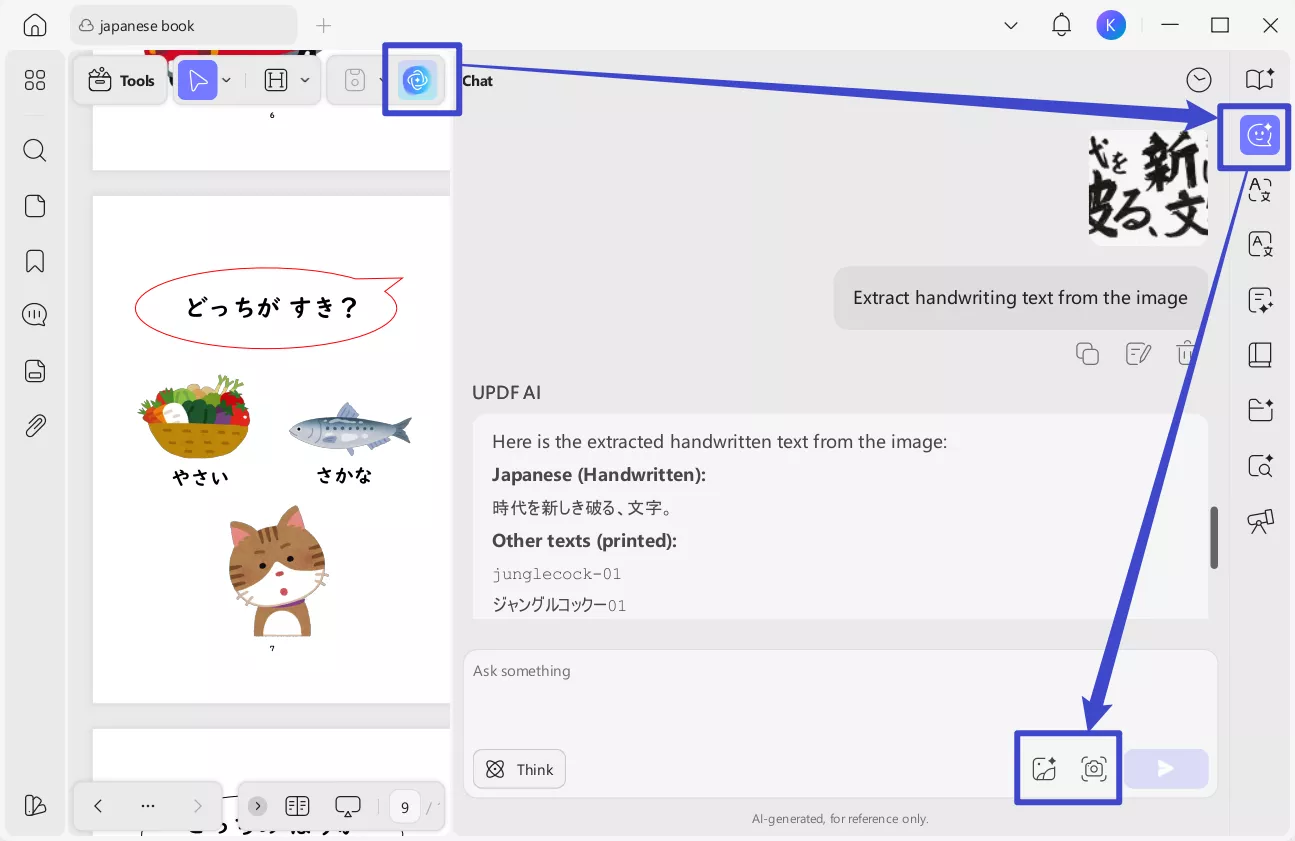Enable Think mode in the chat
Viewport: 1295px width, 841px height.
pyautogui.click(x=519, y=768)
